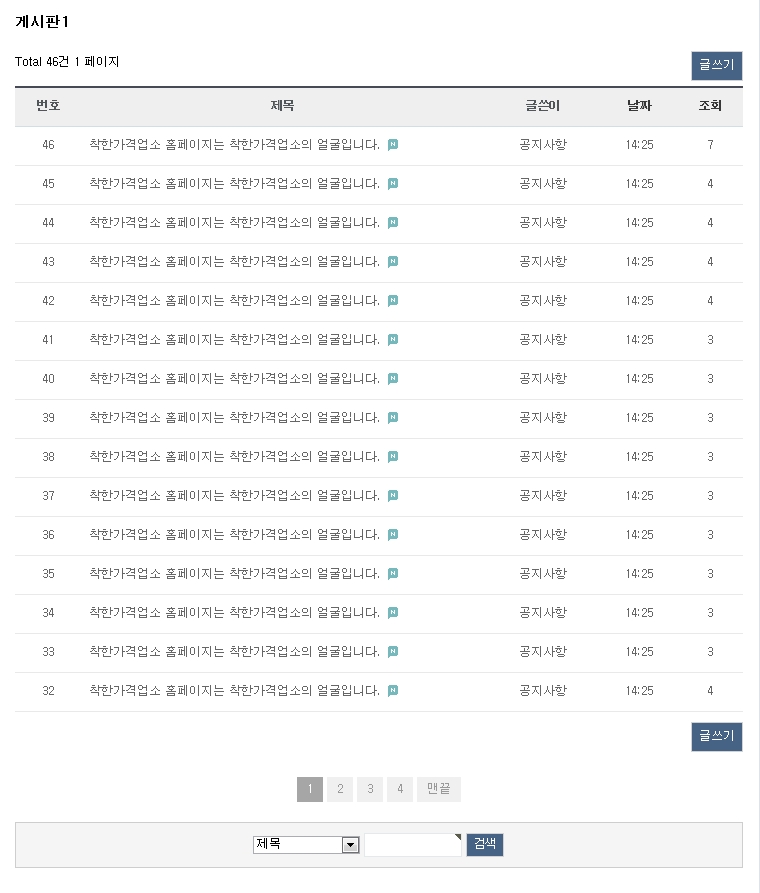Click the top 글쓰기 write button

click(717, 65)
